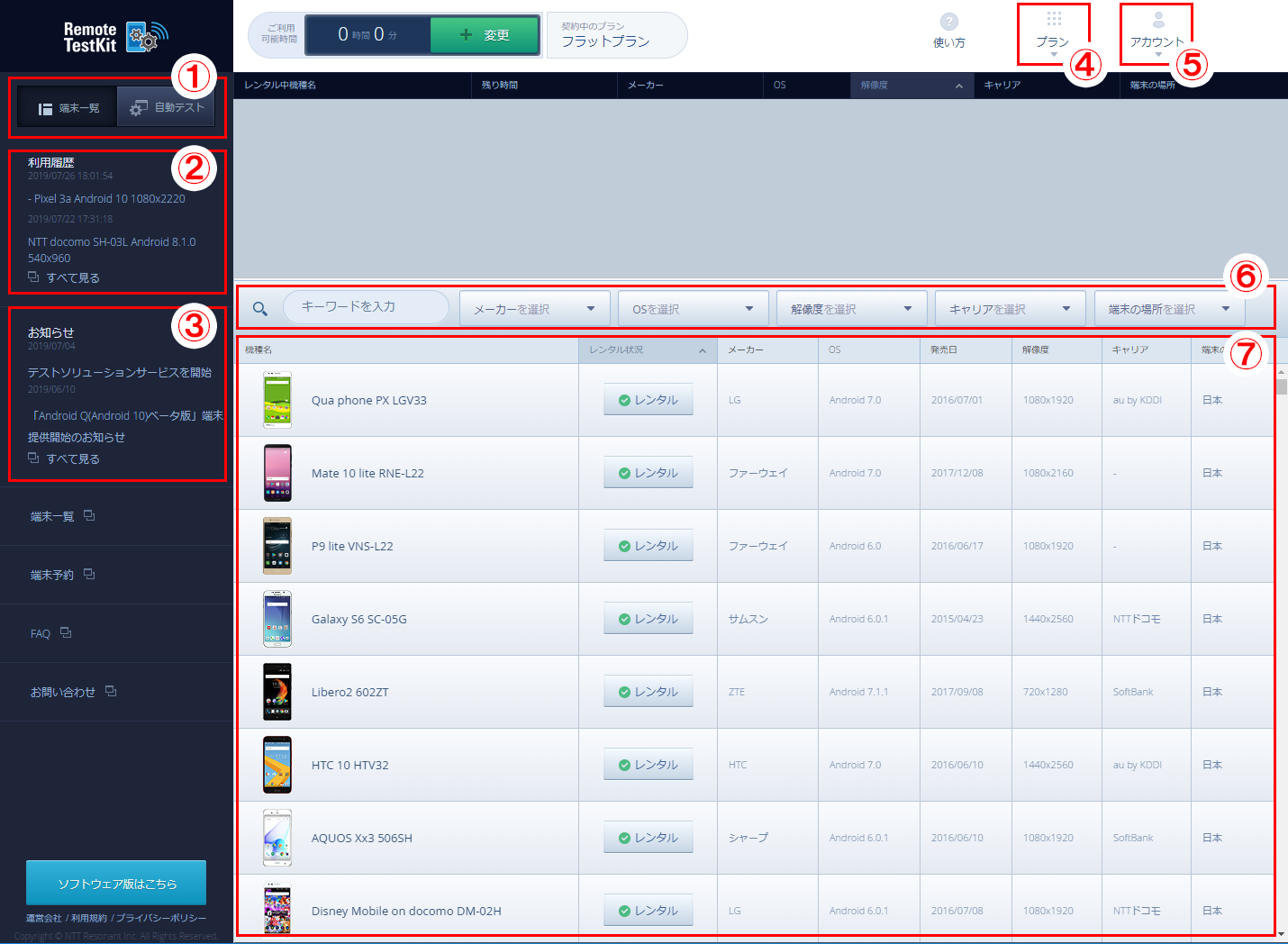Sort device list by OS header
Viewport: 1288px width, 944px height.
[869, 349]
